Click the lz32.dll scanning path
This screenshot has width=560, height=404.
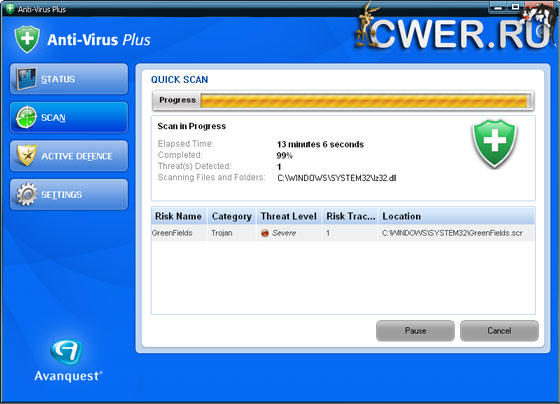[x=337, y=178]
